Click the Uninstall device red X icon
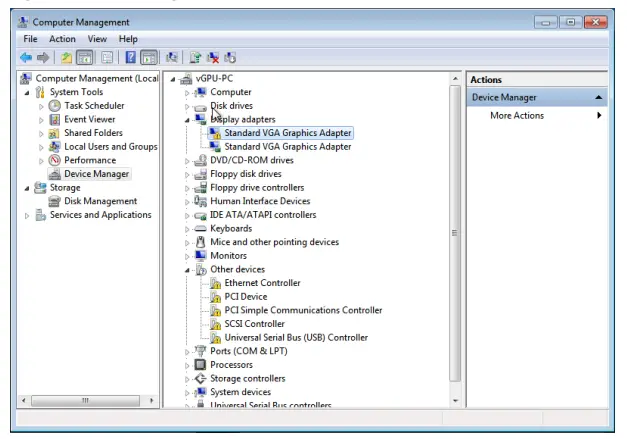This screenshot has width=627, height=439. tap(213, 58)
